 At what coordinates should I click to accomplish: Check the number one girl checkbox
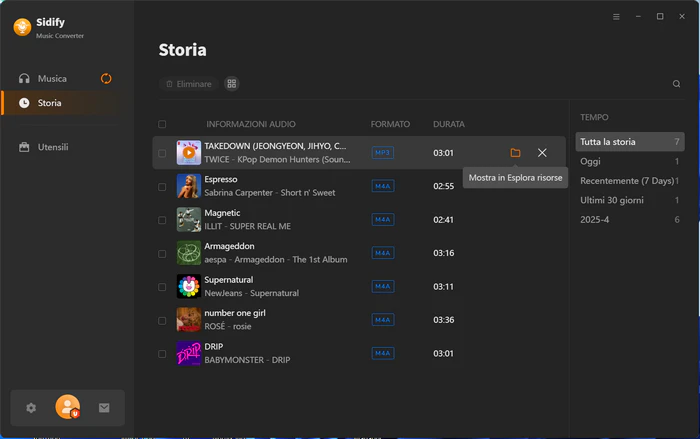point(162,321)
